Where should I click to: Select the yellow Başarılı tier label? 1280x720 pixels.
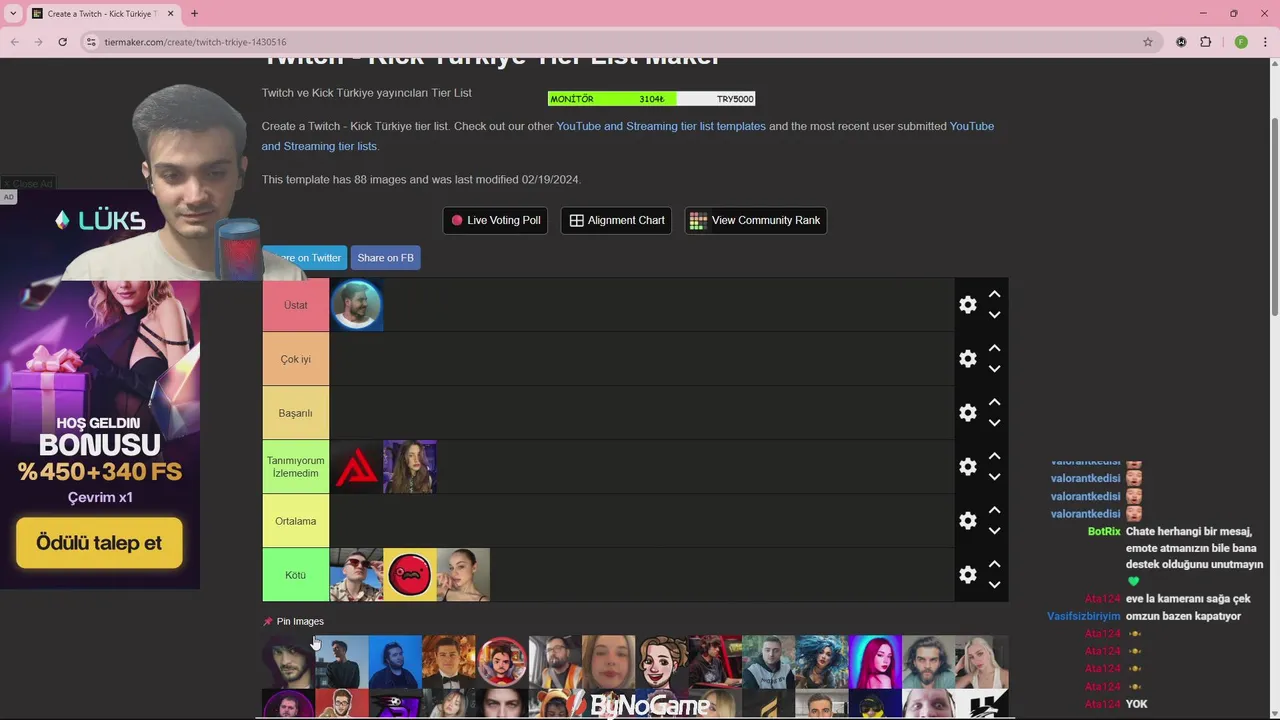(295, 413)
